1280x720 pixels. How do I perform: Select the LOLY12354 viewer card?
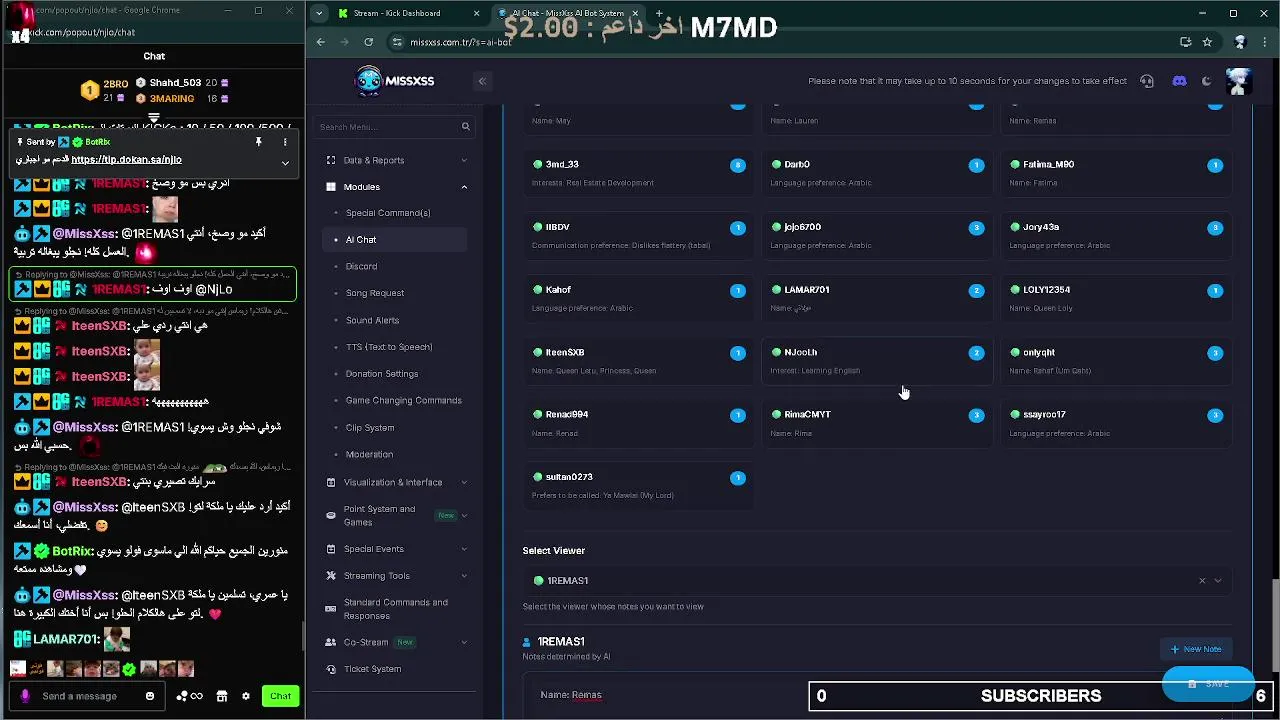point(1116,298)
